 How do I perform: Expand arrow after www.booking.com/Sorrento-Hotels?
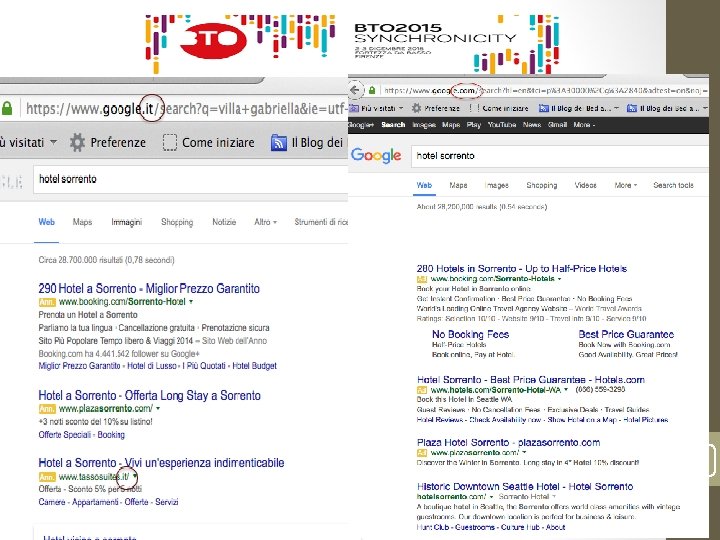coord(559,279)
